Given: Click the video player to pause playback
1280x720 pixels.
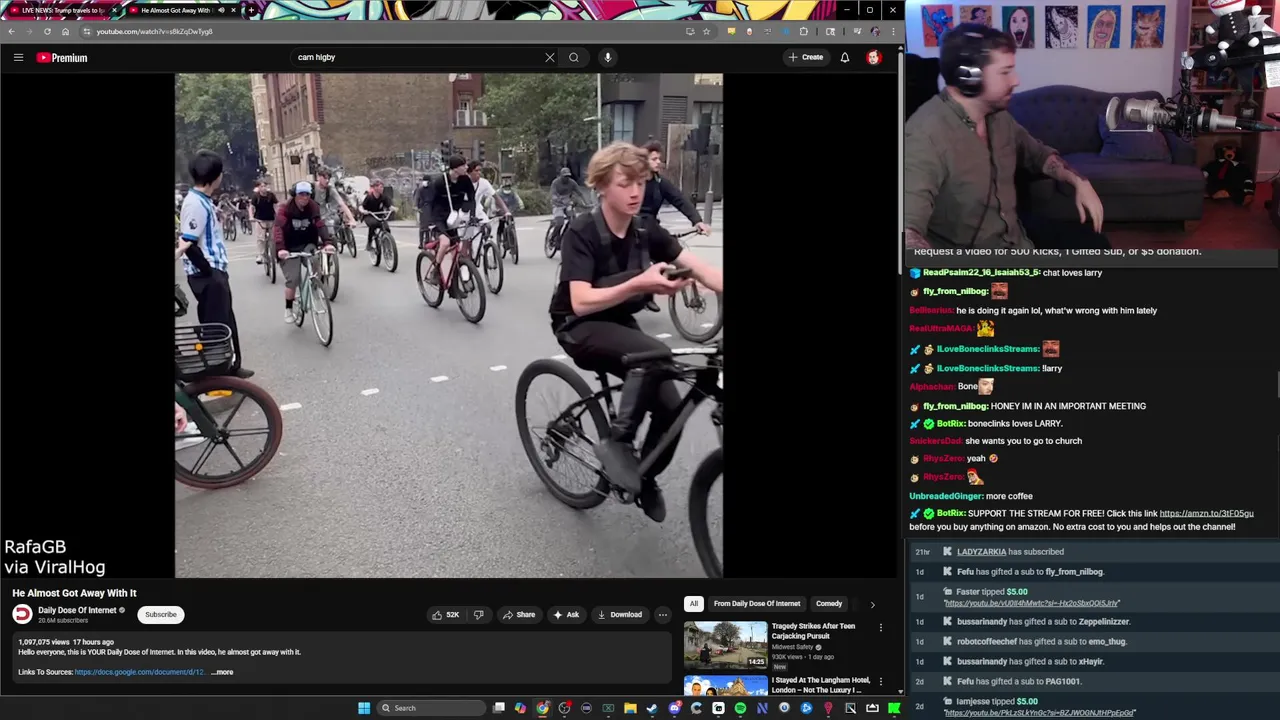Looking at the screenshot, I should (448, 325).
